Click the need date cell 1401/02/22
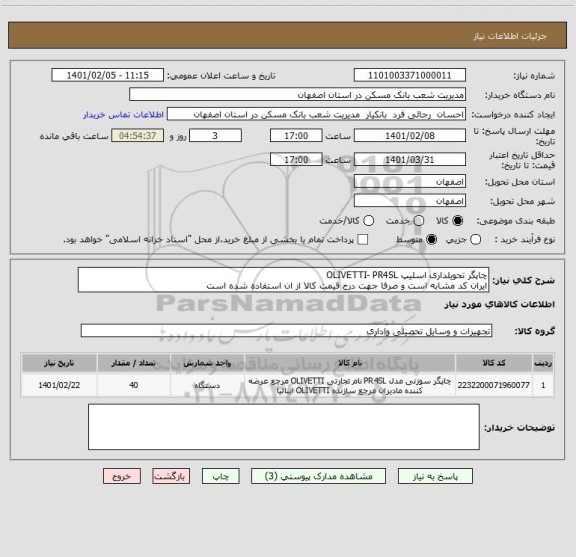 [59, 385]
